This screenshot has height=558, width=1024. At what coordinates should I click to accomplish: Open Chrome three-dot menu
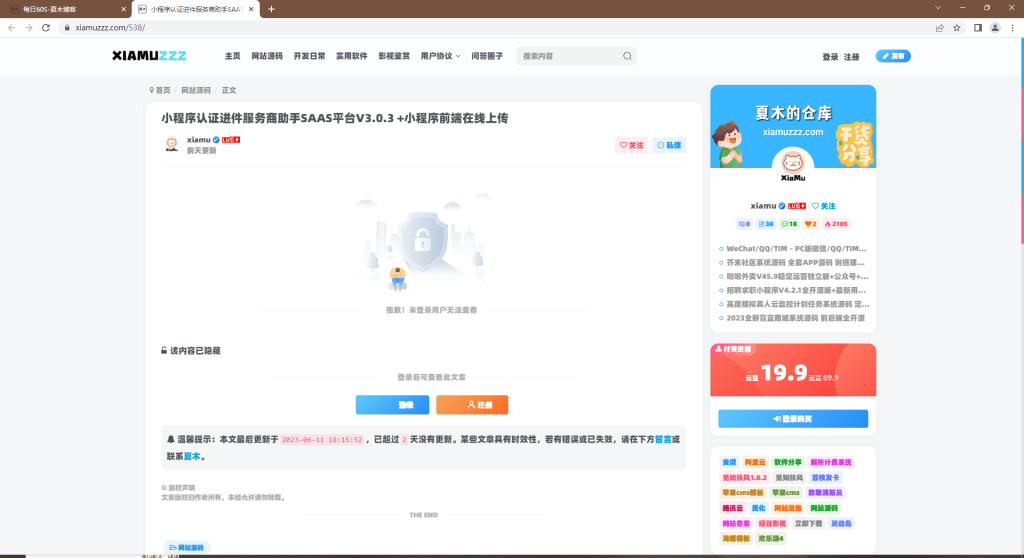pos(1013,27)
